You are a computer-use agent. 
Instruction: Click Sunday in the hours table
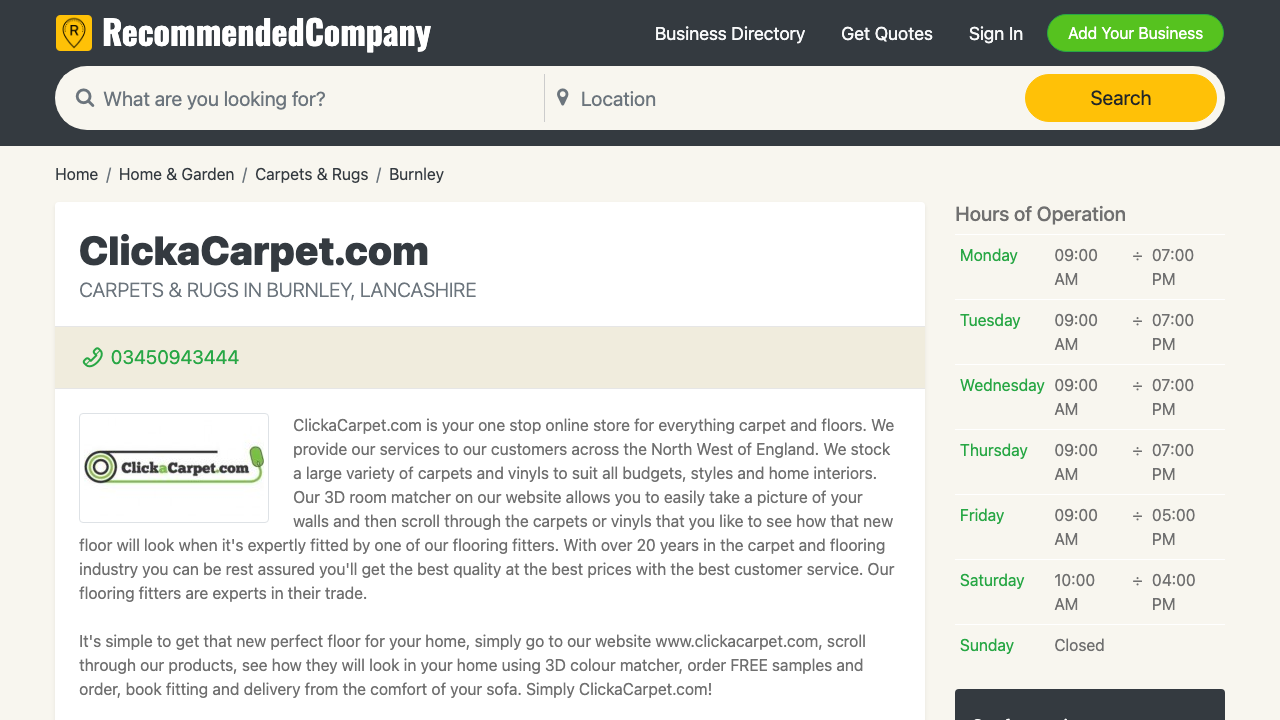coord(986,645)
